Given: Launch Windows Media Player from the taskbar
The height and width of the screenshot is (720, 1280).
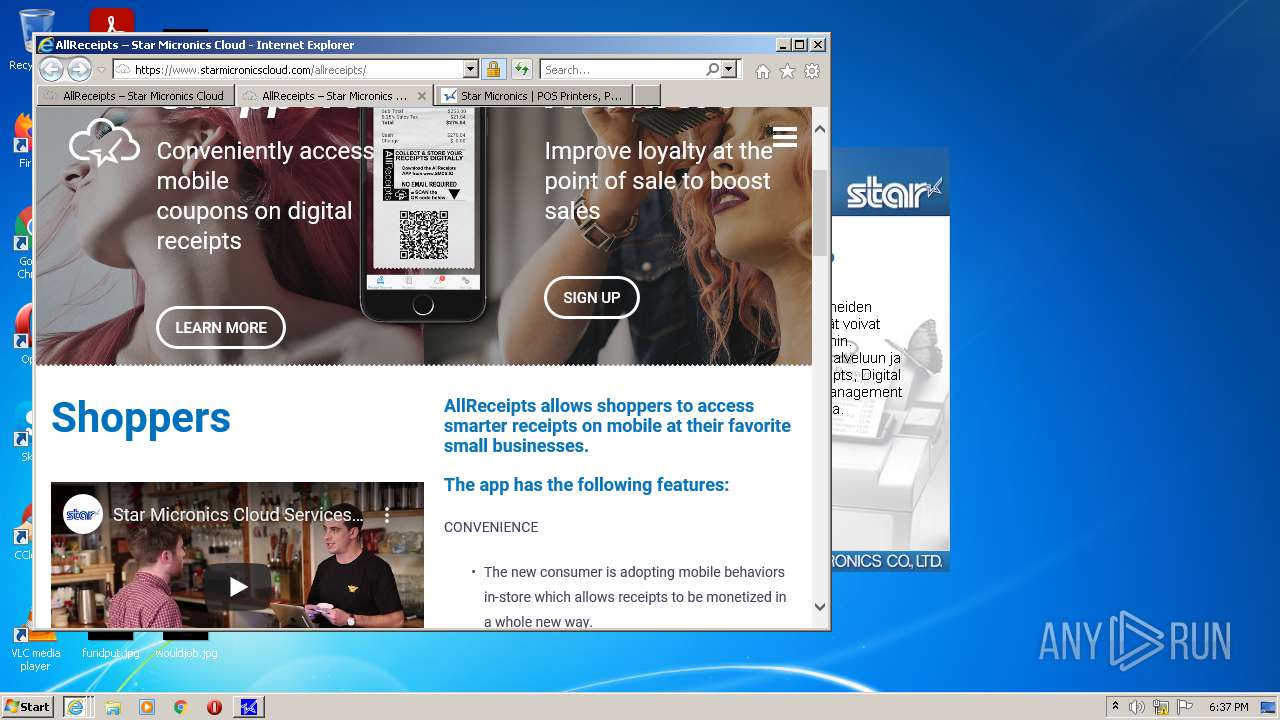Looking at the screenshot, I should 147,707.
